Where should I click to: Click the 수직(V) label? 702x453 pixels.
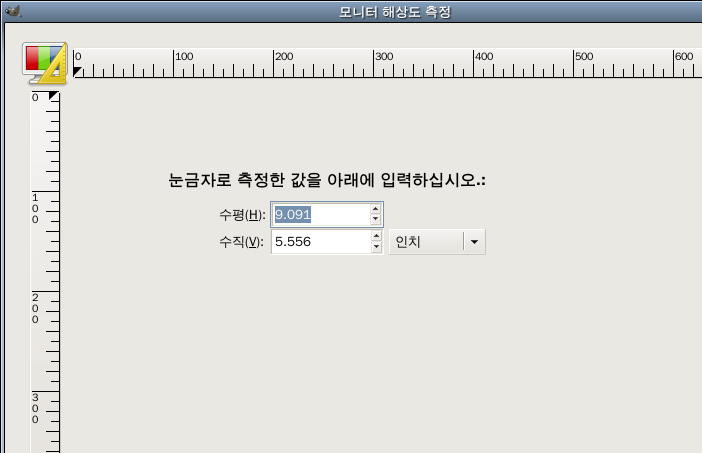242,243
